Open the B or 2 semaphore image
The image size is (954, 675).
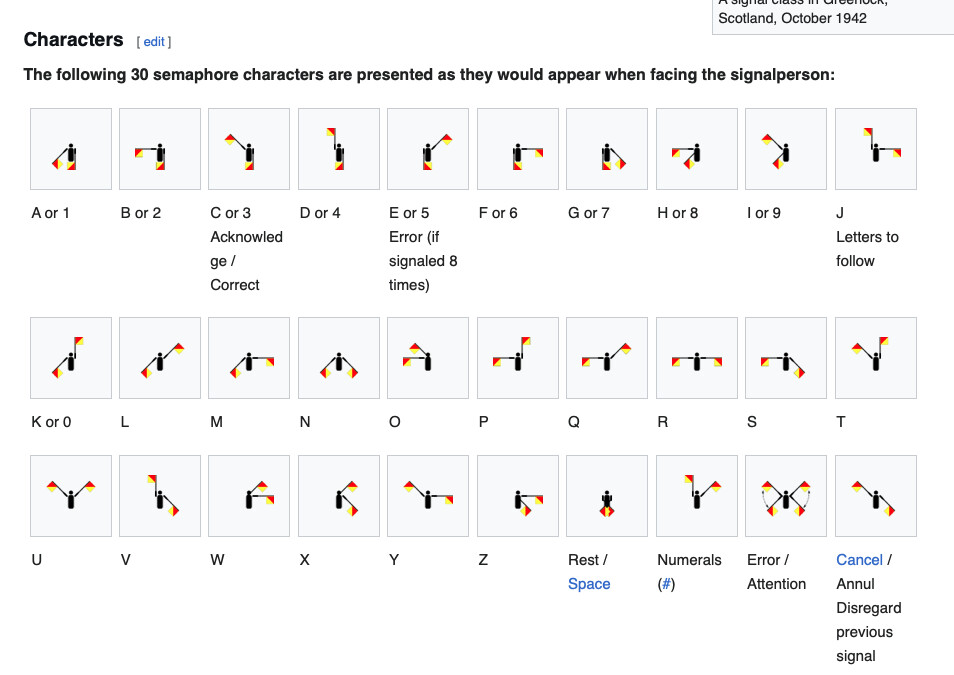159,149
